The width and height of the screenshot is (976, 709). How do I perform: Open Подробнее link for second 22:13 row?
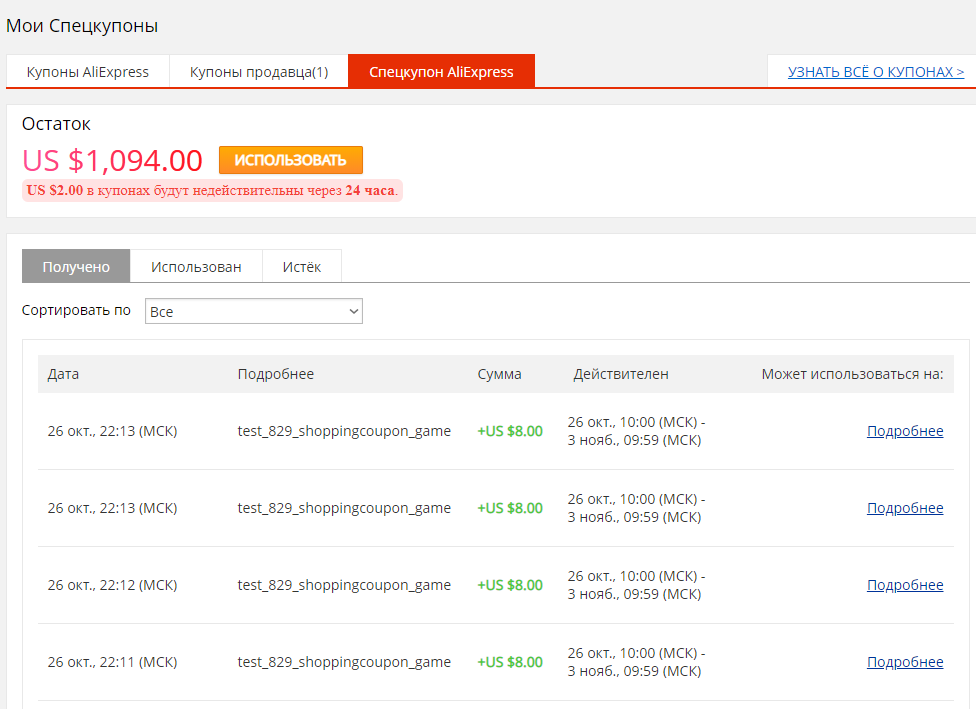click(905, 508)
